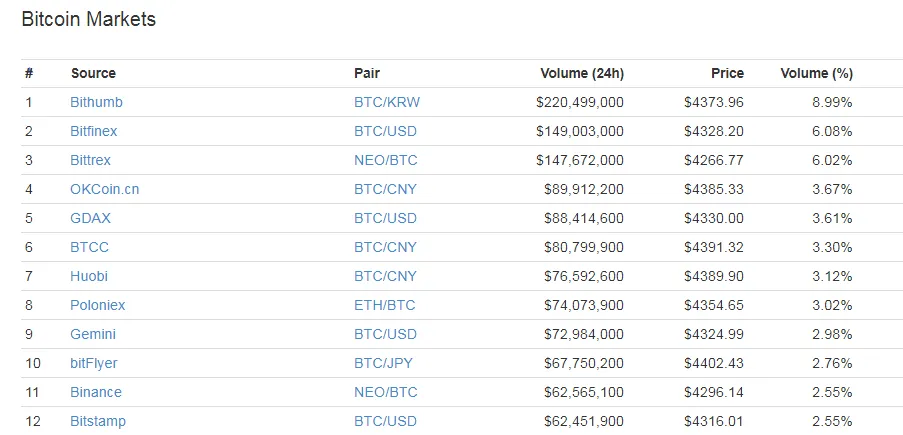The width and height of the screenshot is (903, 435).
Task: Select the $4330.00 price cell
Action: tap(714, 218)
